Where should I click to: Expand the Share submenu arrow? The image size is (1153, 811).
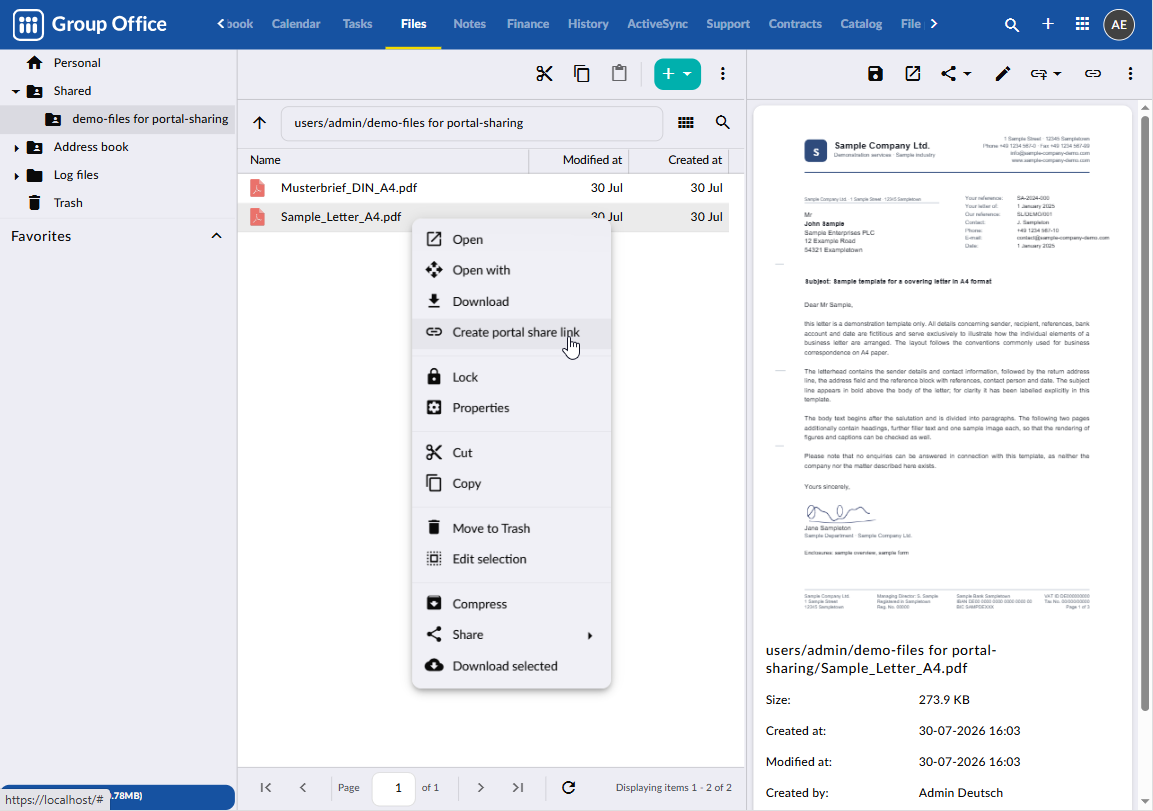(x=590, y=635)
